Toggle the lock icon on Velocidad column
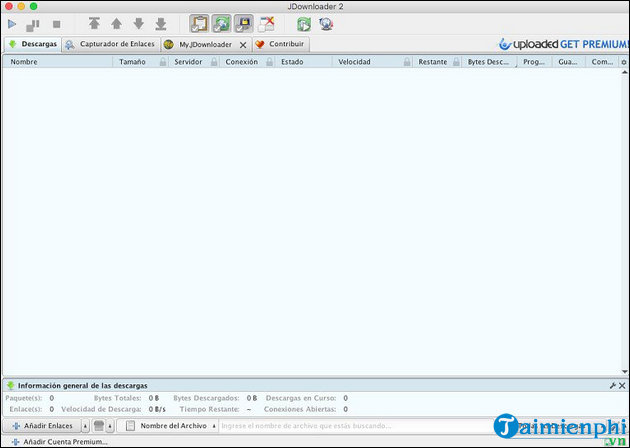The width and height of the screenshot is (630, 448). (407, 62)
